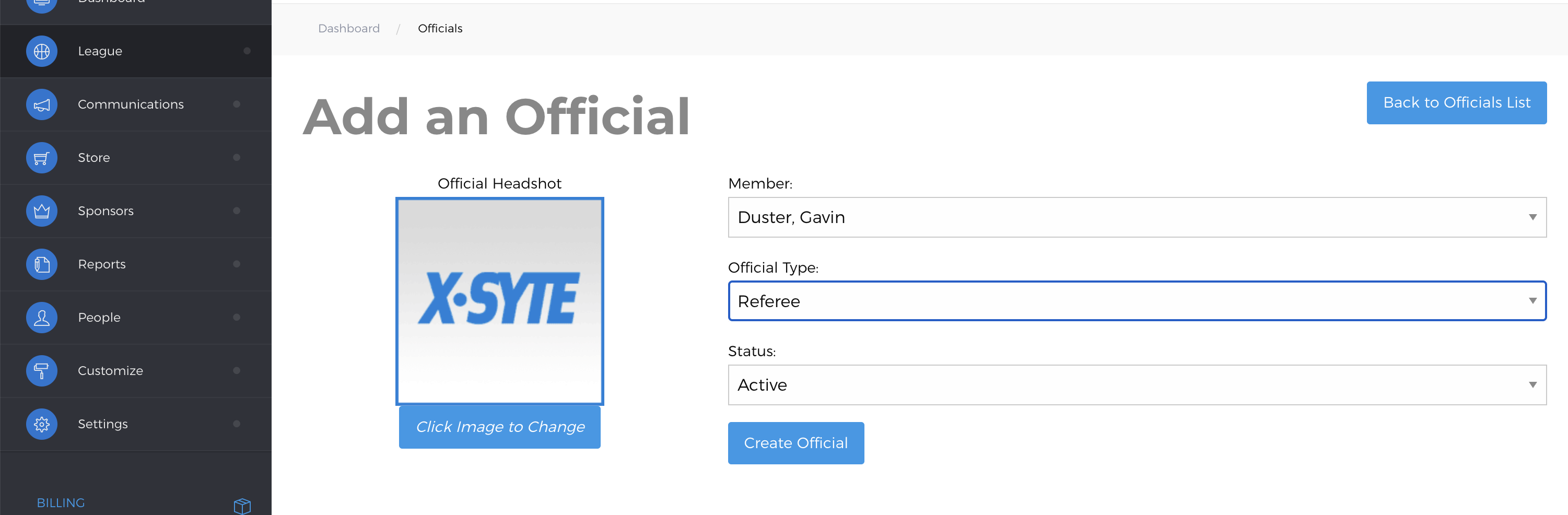
Task: Expand Settings submenu dot indicator
Action: coord(237,424)
